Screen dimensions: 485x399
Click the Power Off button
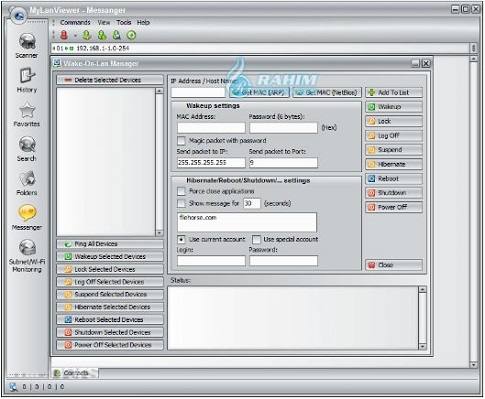(x=394, y=207)
